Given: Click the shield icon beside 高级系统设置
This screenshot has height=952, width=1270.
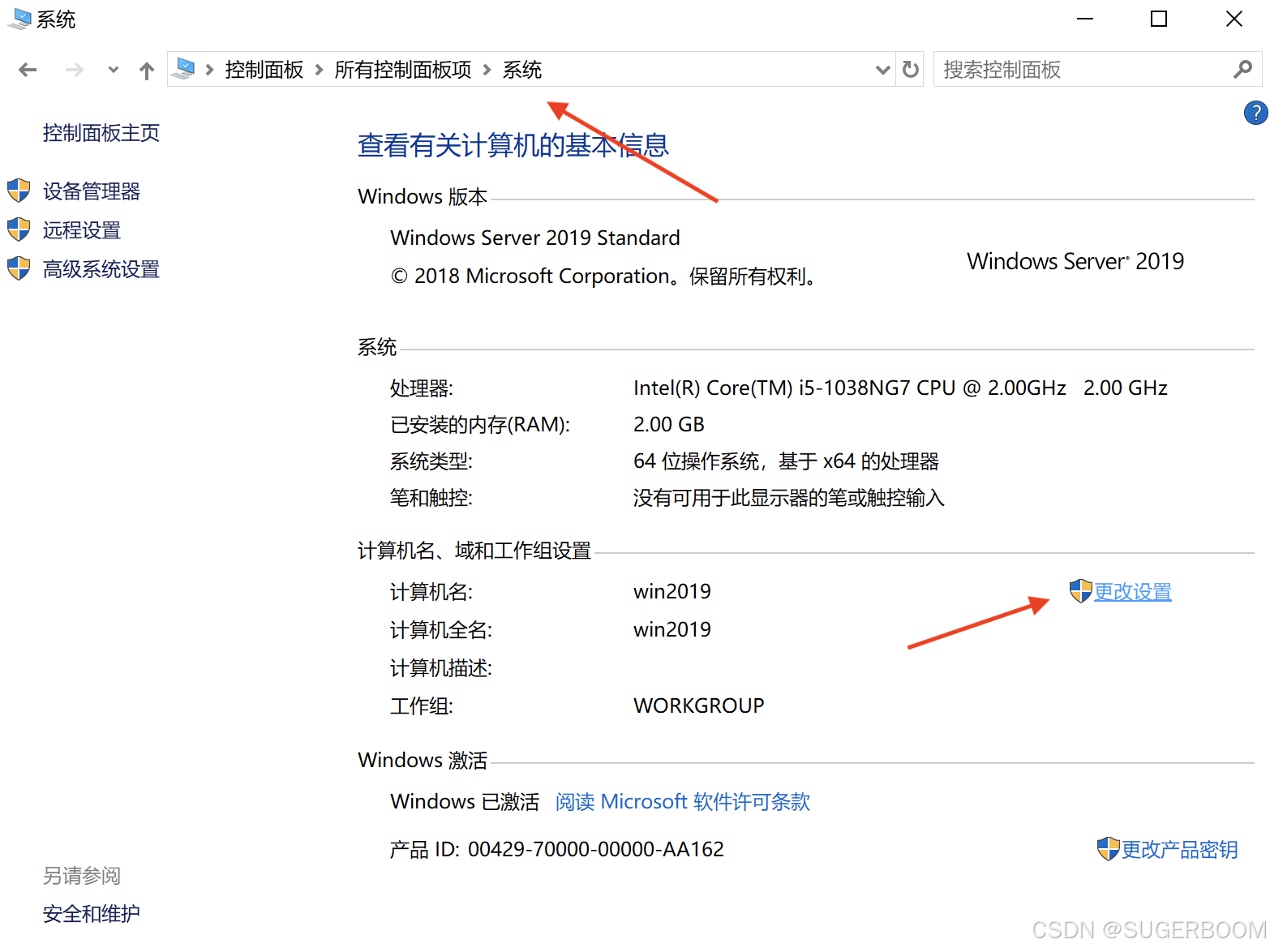Looking at the screenshot, I should (19, 268).
